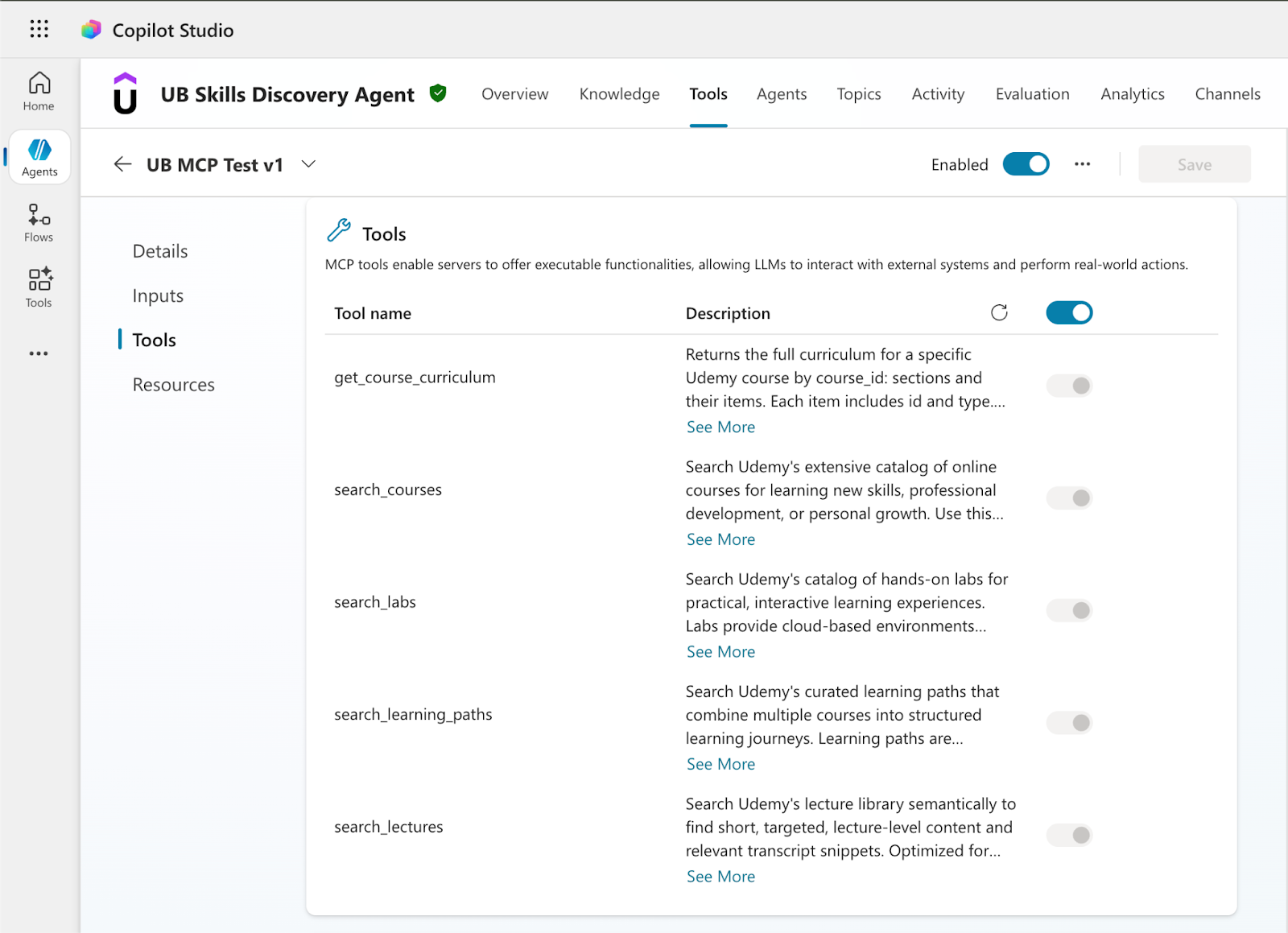The height and width of the screenshot is (933, 1288).
Task: Select Resources in the side menu
Action: point(174,385)
